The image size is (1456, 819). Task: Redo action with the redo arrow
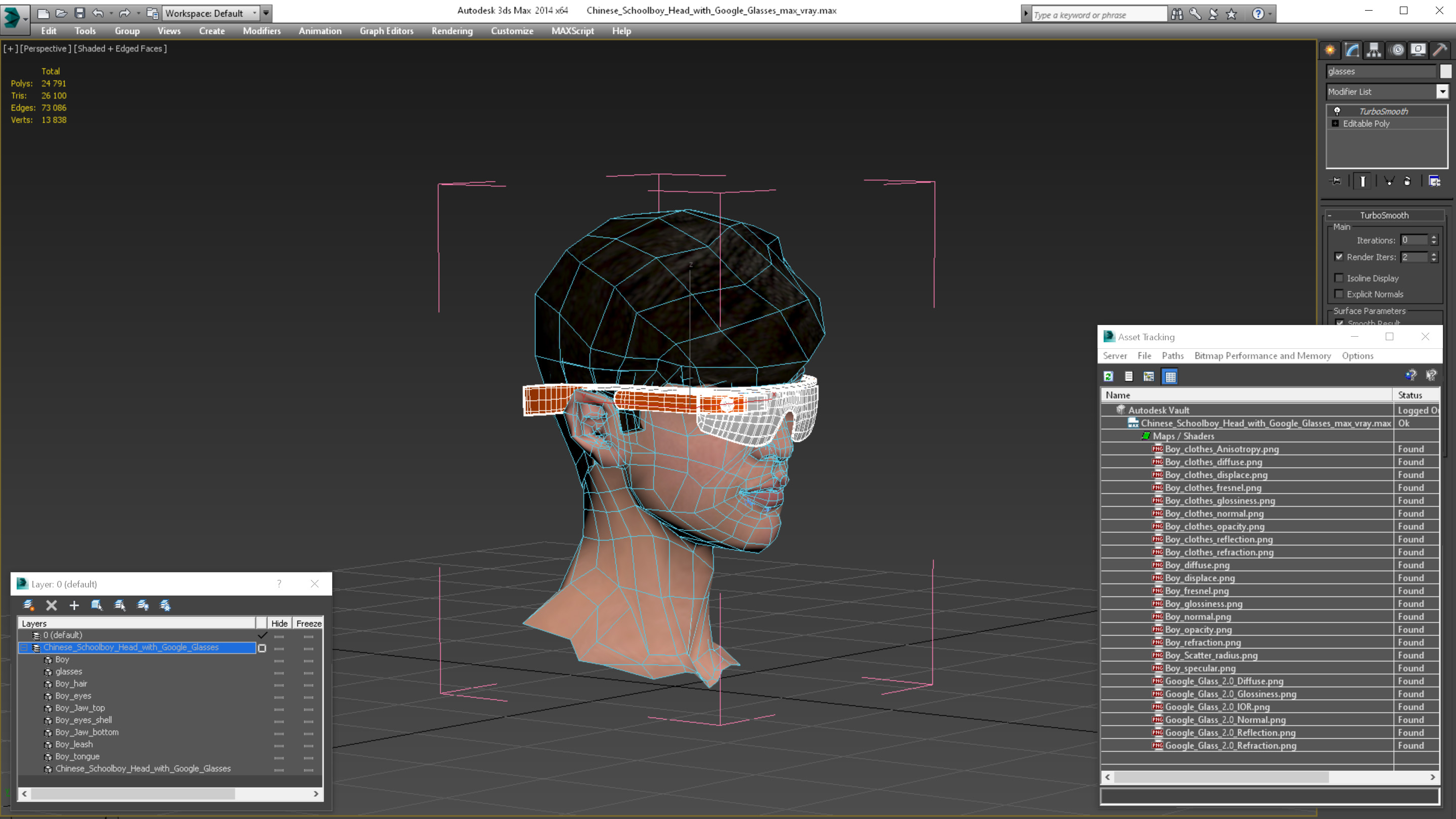[124, 13]
